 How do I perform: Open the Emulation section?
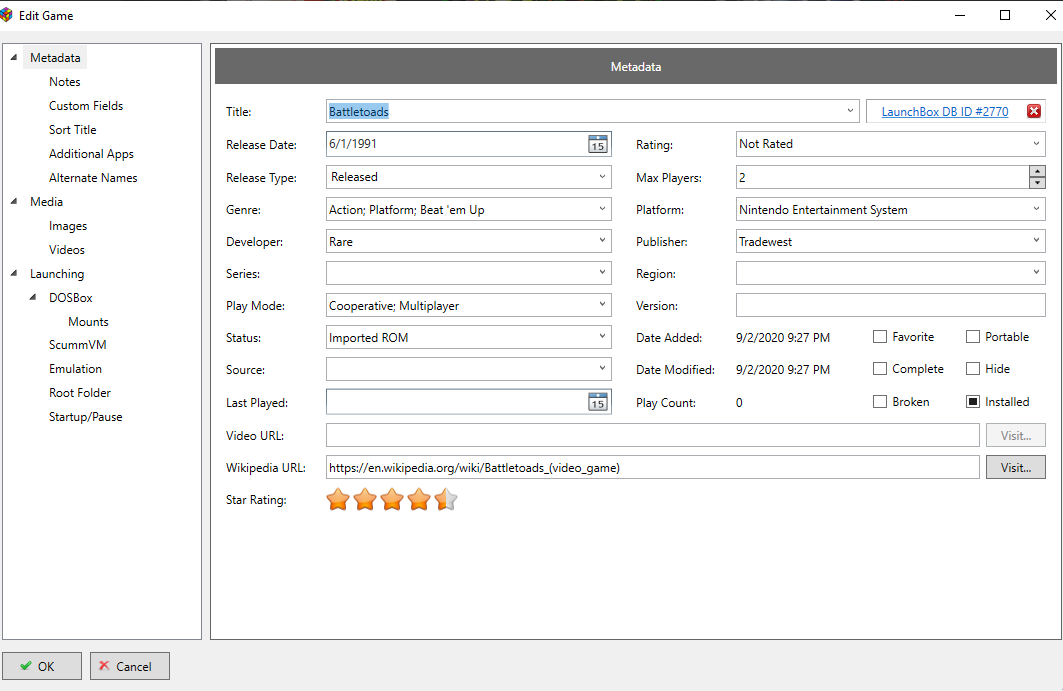[75, 369]
